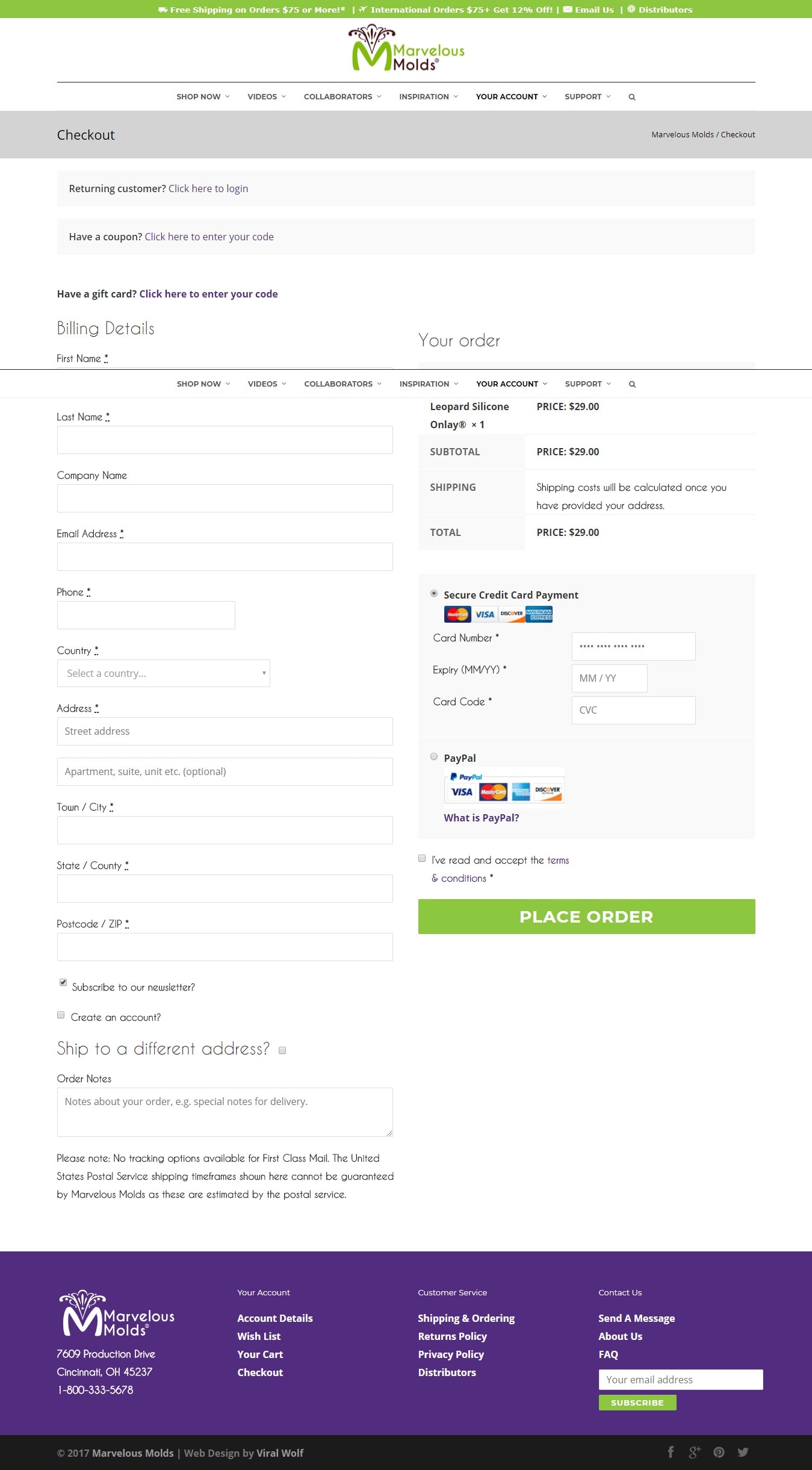Screen dimensions: 812x1470
Task: Click the search magnifier in top navigation
Action: (x=632, y=97)
